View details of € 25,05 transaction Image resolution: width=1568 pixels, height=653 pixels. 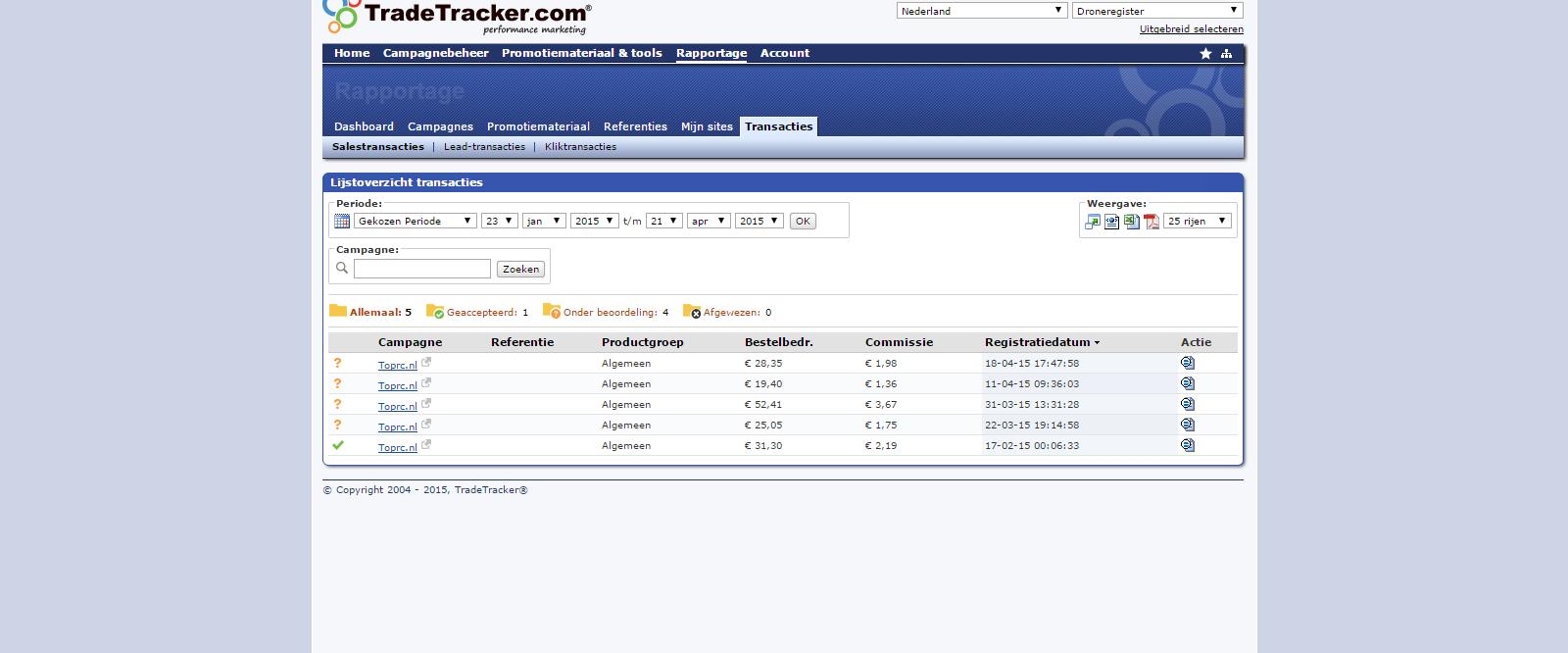(x=1188, y=425)
